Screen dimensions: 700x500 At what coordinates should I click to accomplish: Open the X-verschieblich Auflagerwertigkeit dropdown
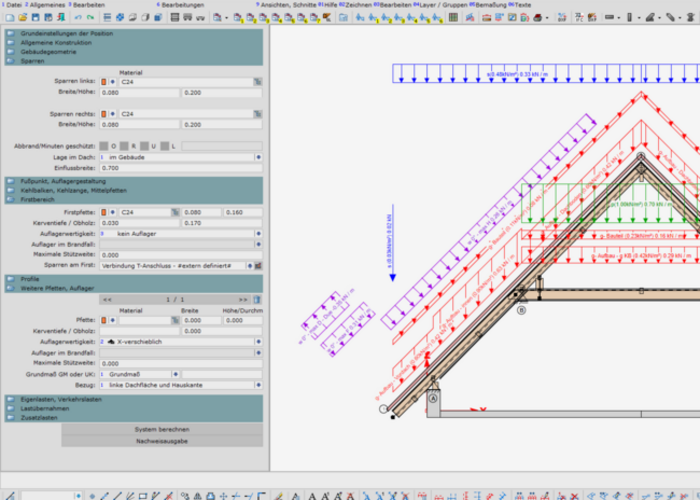pos(258,342)
